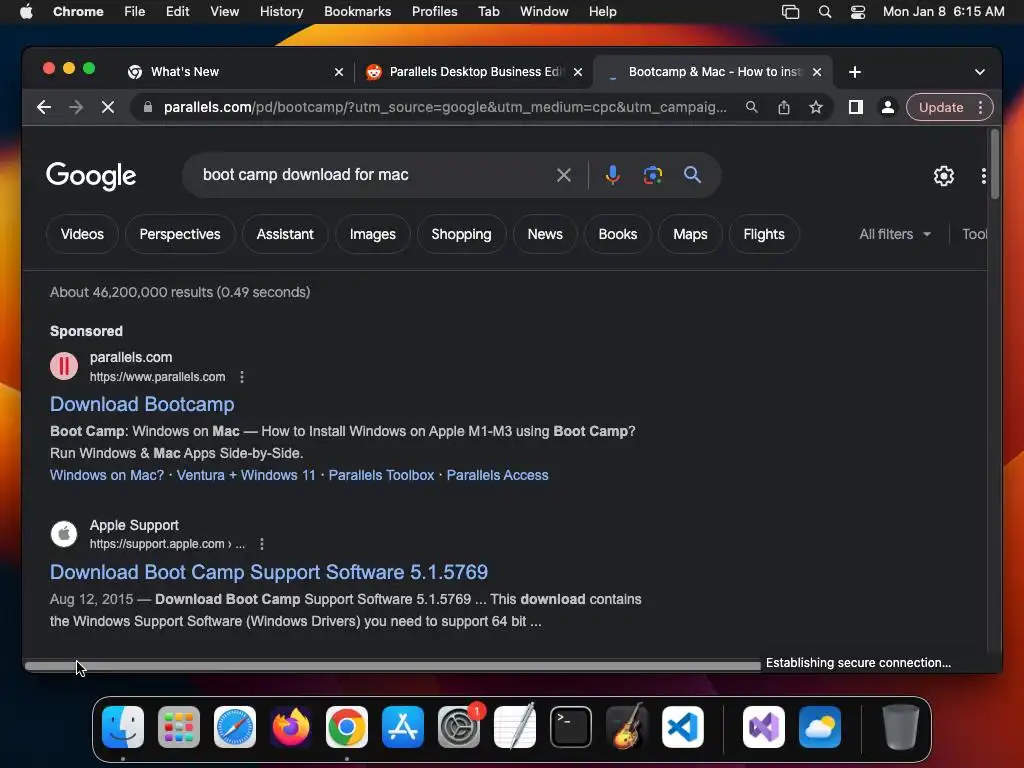This screenshot has width=1024, height=768.
Task: Open the Bookmarks menu
Action: pos(357,12)
